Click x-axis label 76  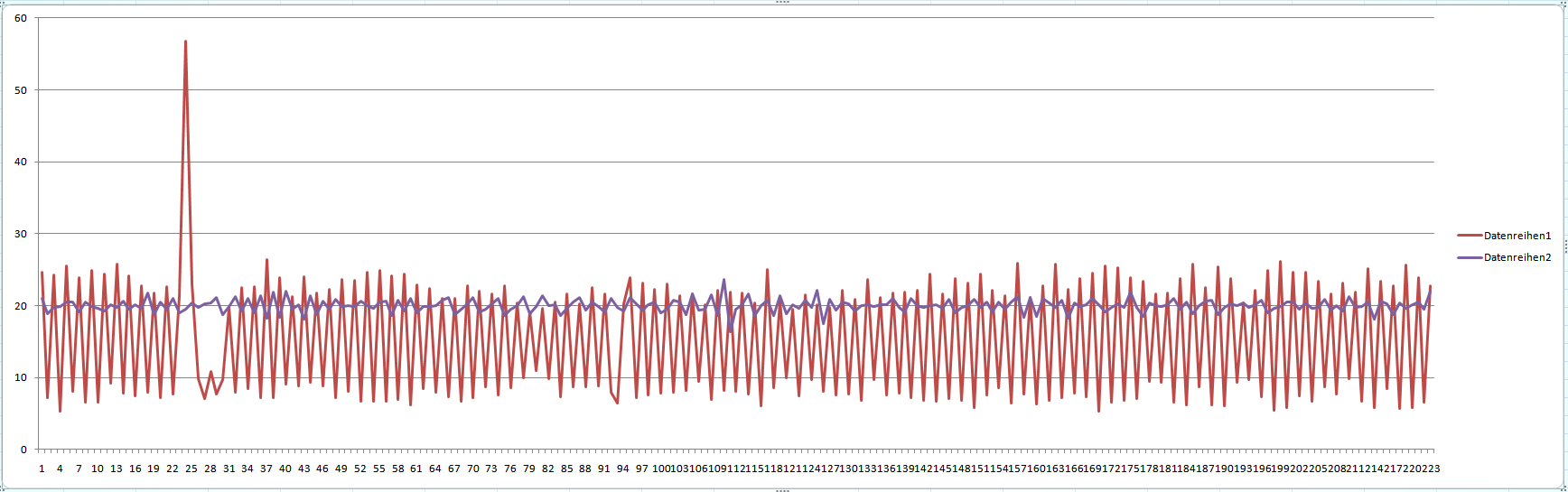click(x=510, y=469)
